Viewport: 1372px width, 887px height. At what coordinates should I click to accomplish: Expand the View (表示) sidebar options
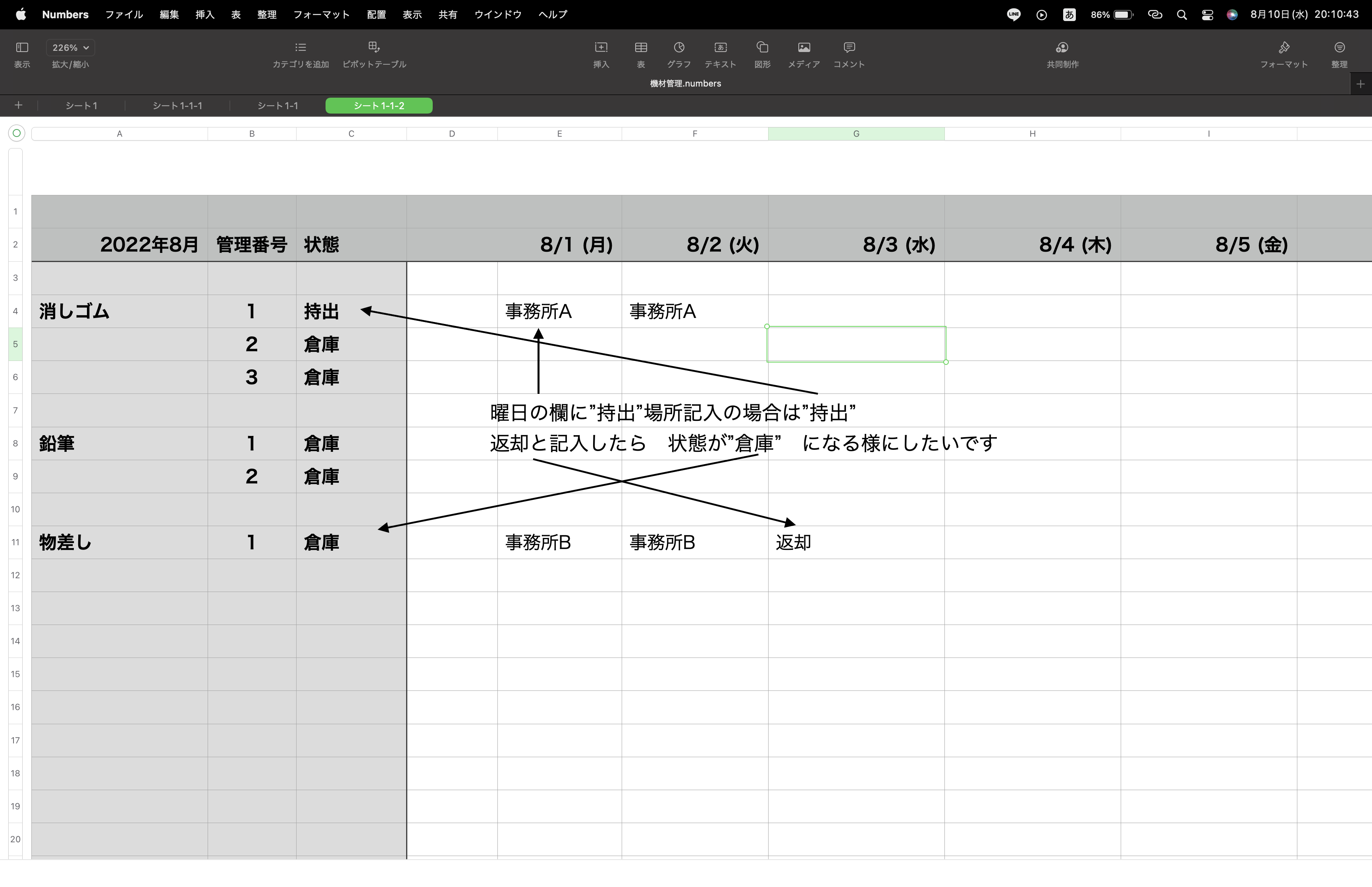click(x=22, y=47)
